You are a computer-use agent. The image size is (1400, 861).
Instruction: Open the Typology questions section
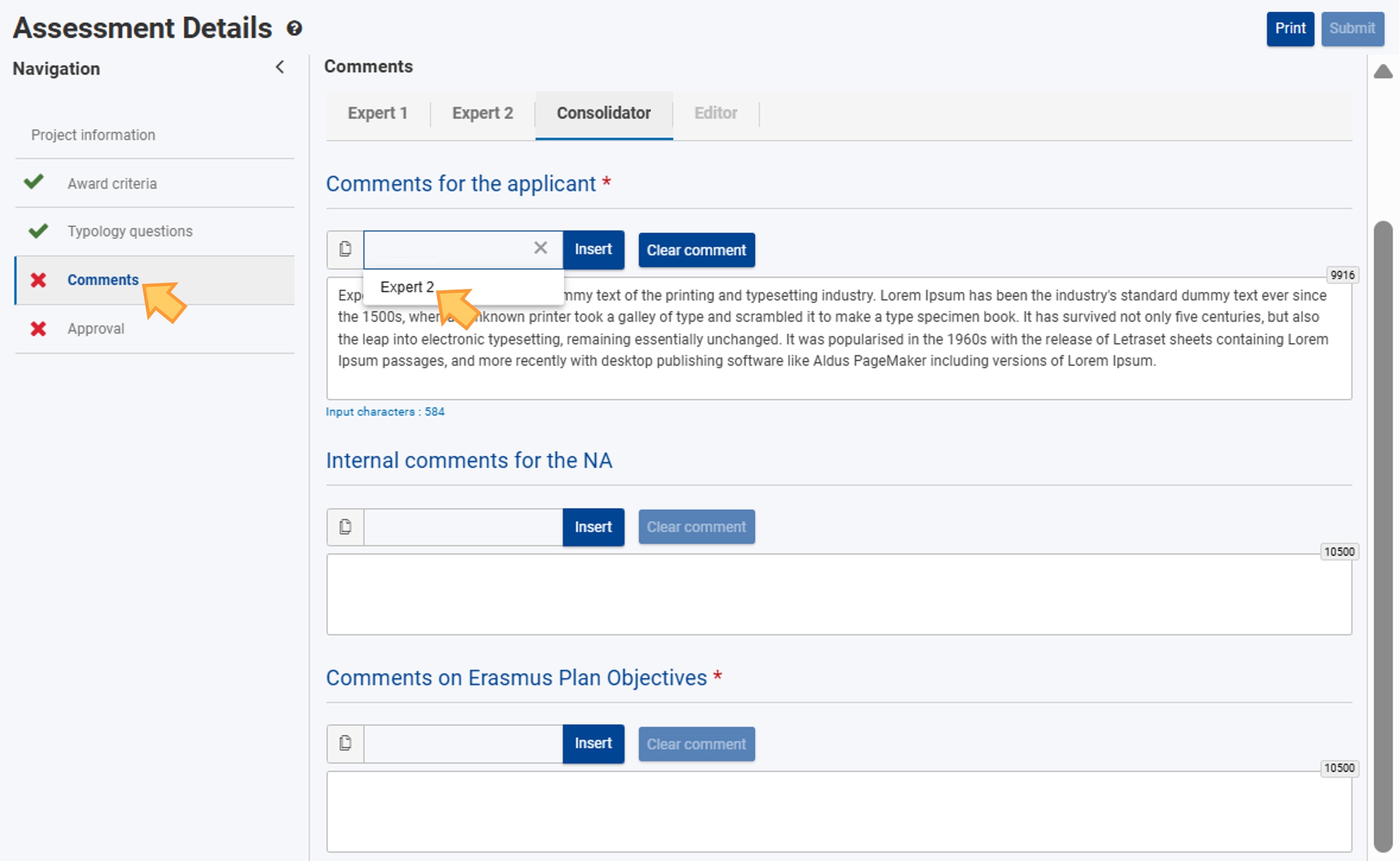click(x=130, y=231)
